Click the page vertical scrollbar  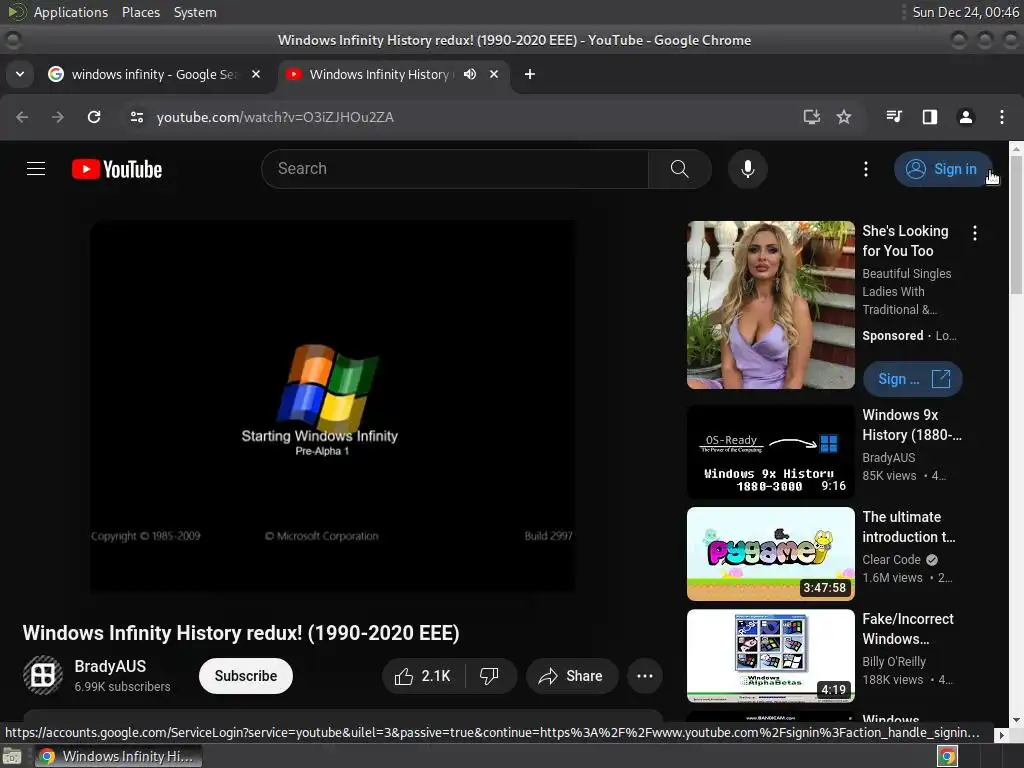pos(1016,225)
